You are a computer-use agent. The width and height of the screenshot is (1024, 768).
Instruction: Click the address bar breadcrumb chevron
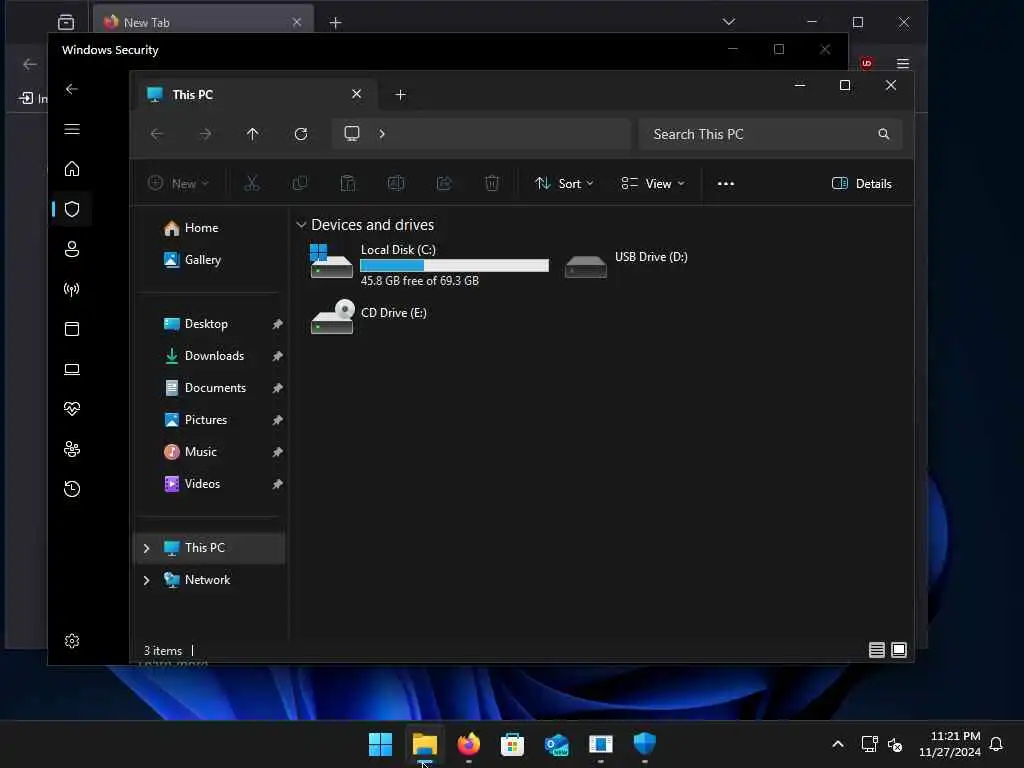coord(382,134)
